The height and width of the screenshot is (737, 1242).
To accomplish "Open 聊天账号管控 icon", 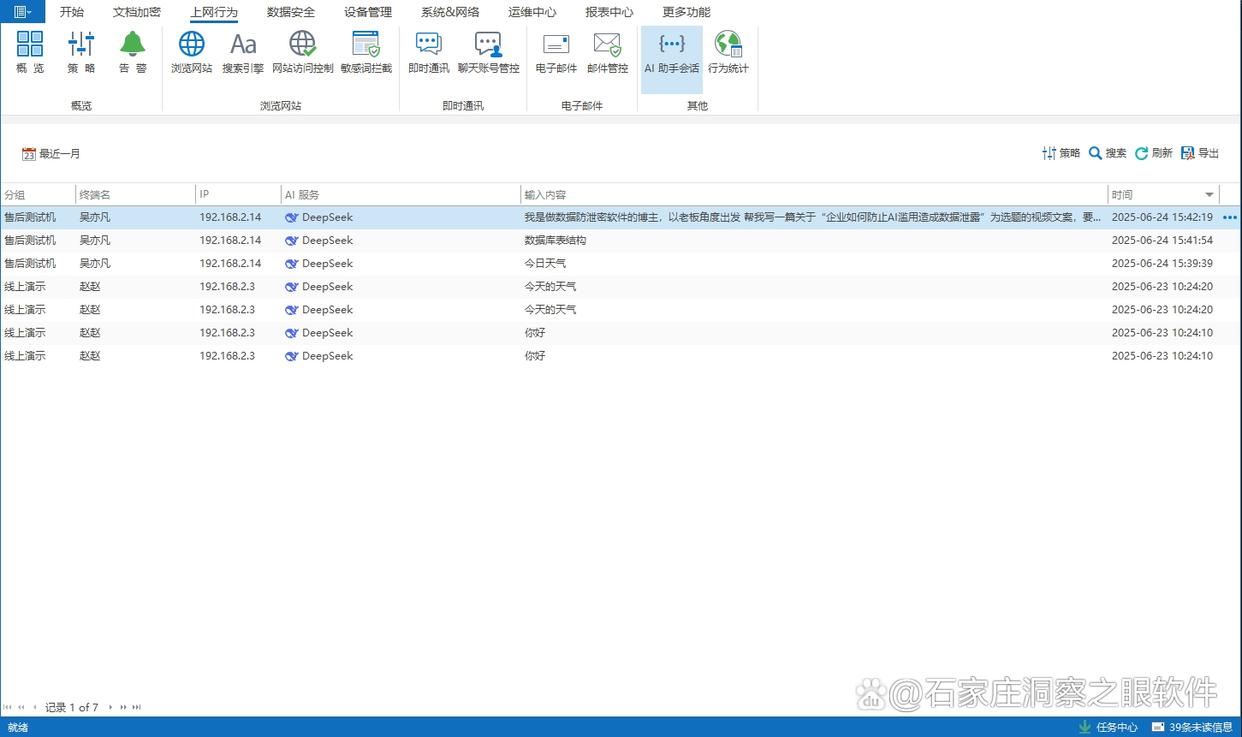I will [488, 52].
